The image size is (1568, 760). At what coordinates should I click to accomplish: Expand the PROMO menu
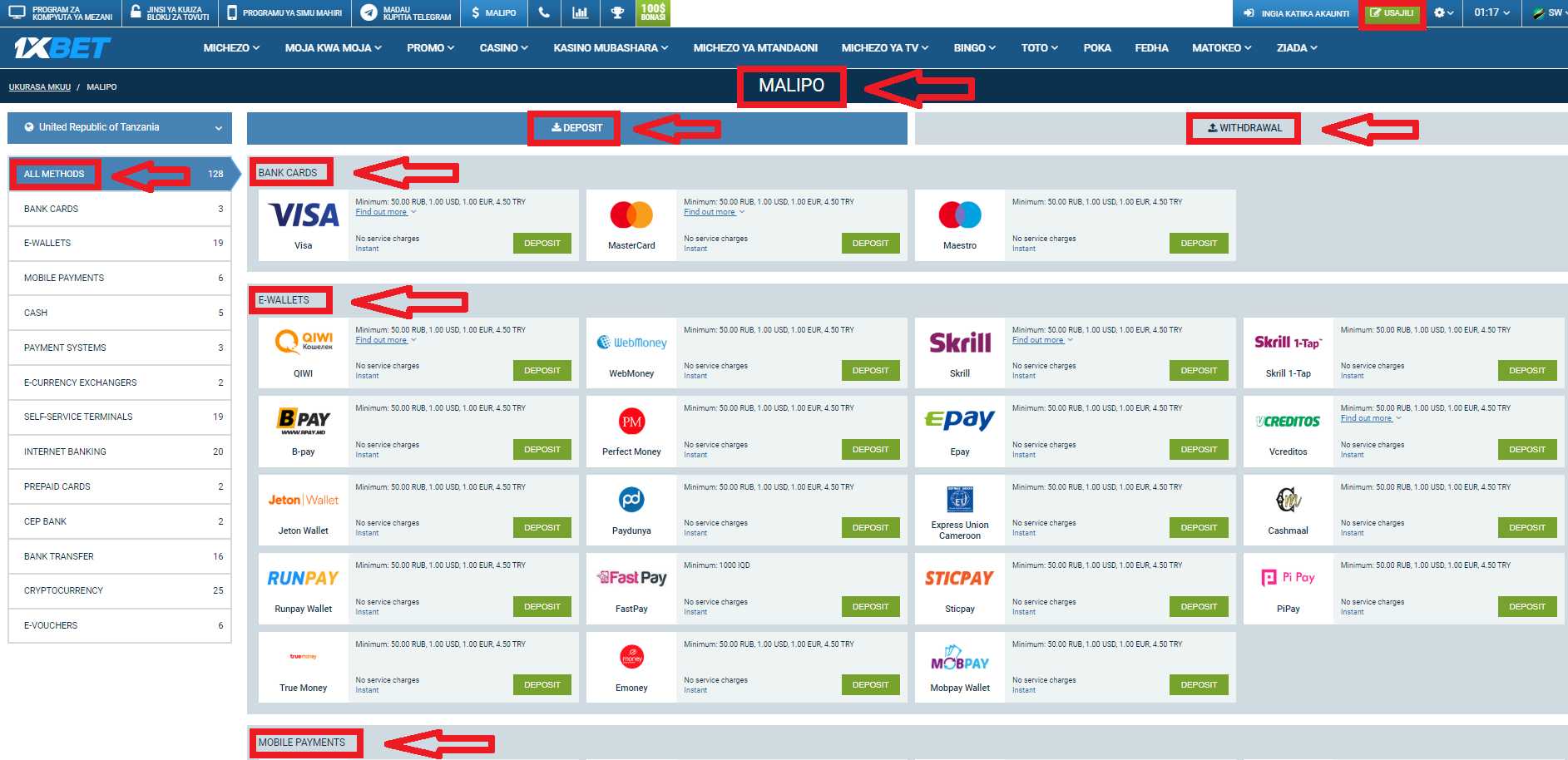pyautogui.click(x=430, y=48)
